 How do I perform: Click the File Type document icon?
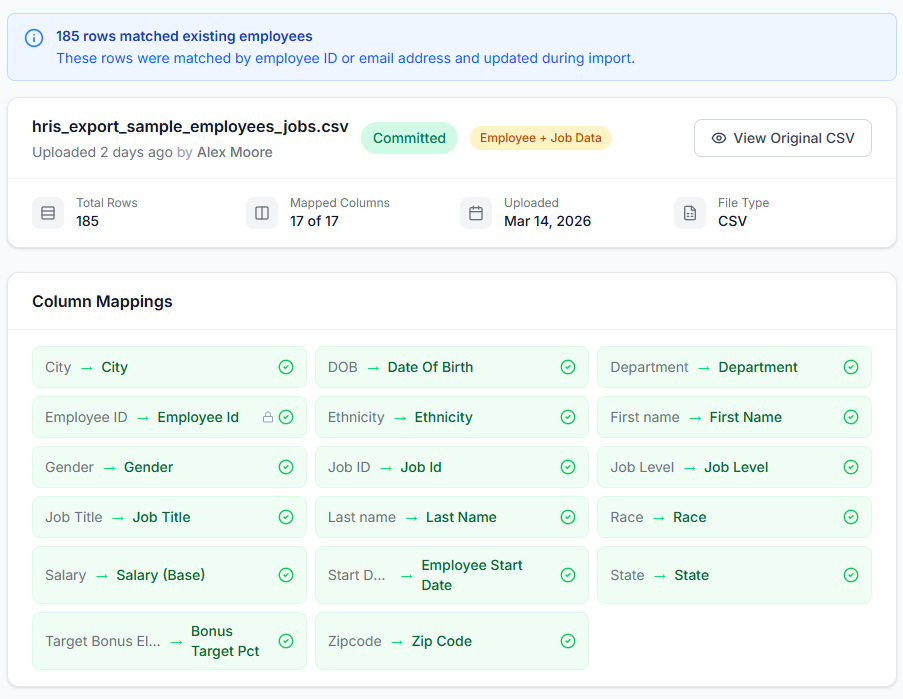point(689,212)
